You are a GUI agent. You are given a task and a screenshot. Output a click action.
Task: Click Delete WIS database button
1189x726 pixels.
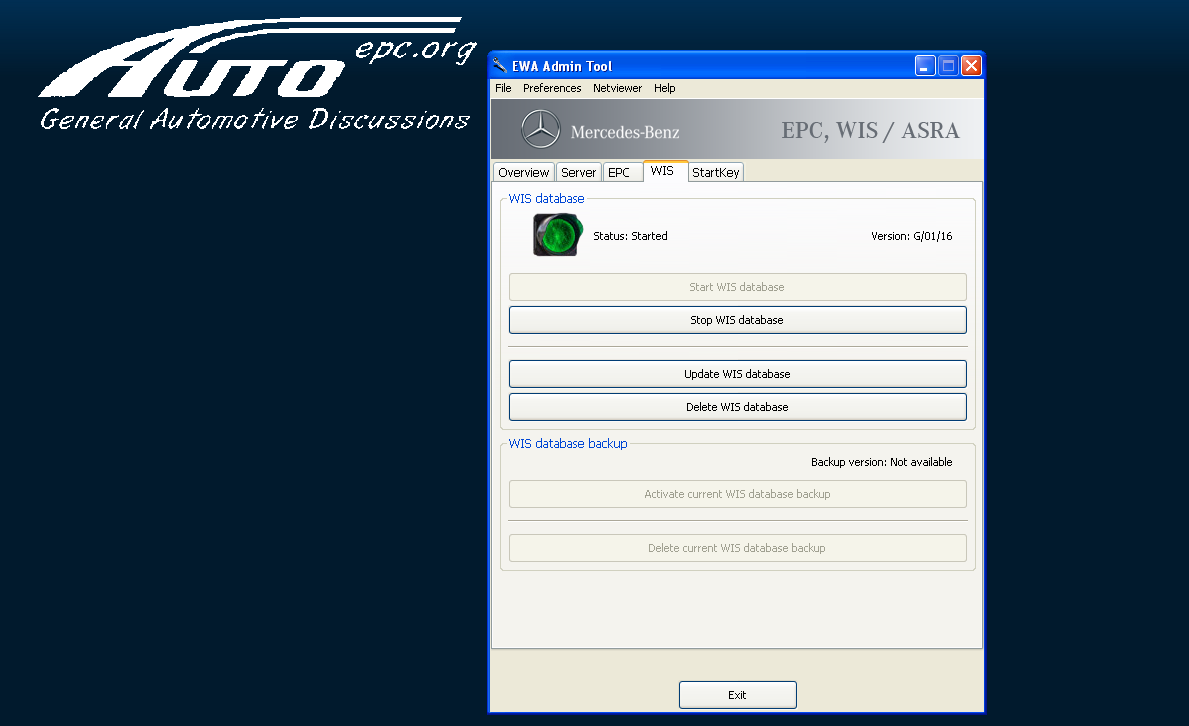coord(737,407)
